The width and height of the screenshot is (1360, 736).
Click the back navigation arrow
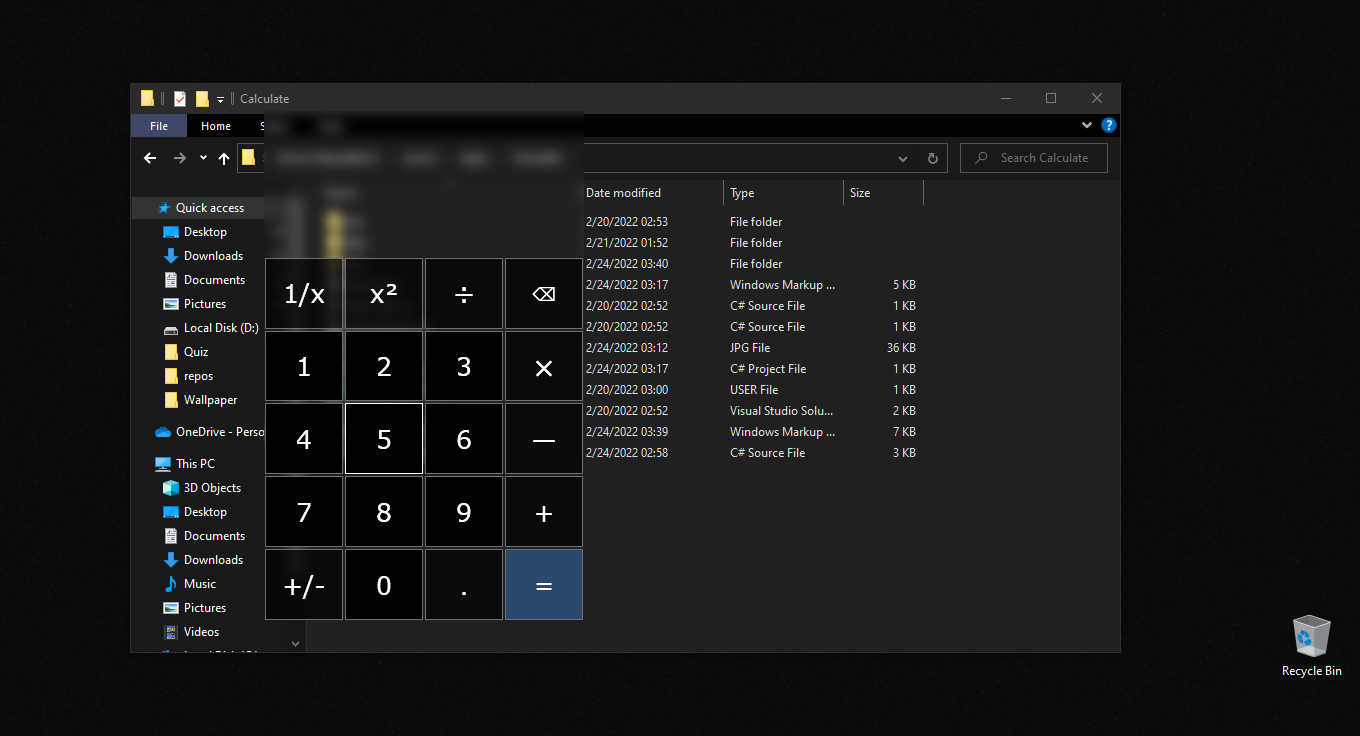coord(150,158)
